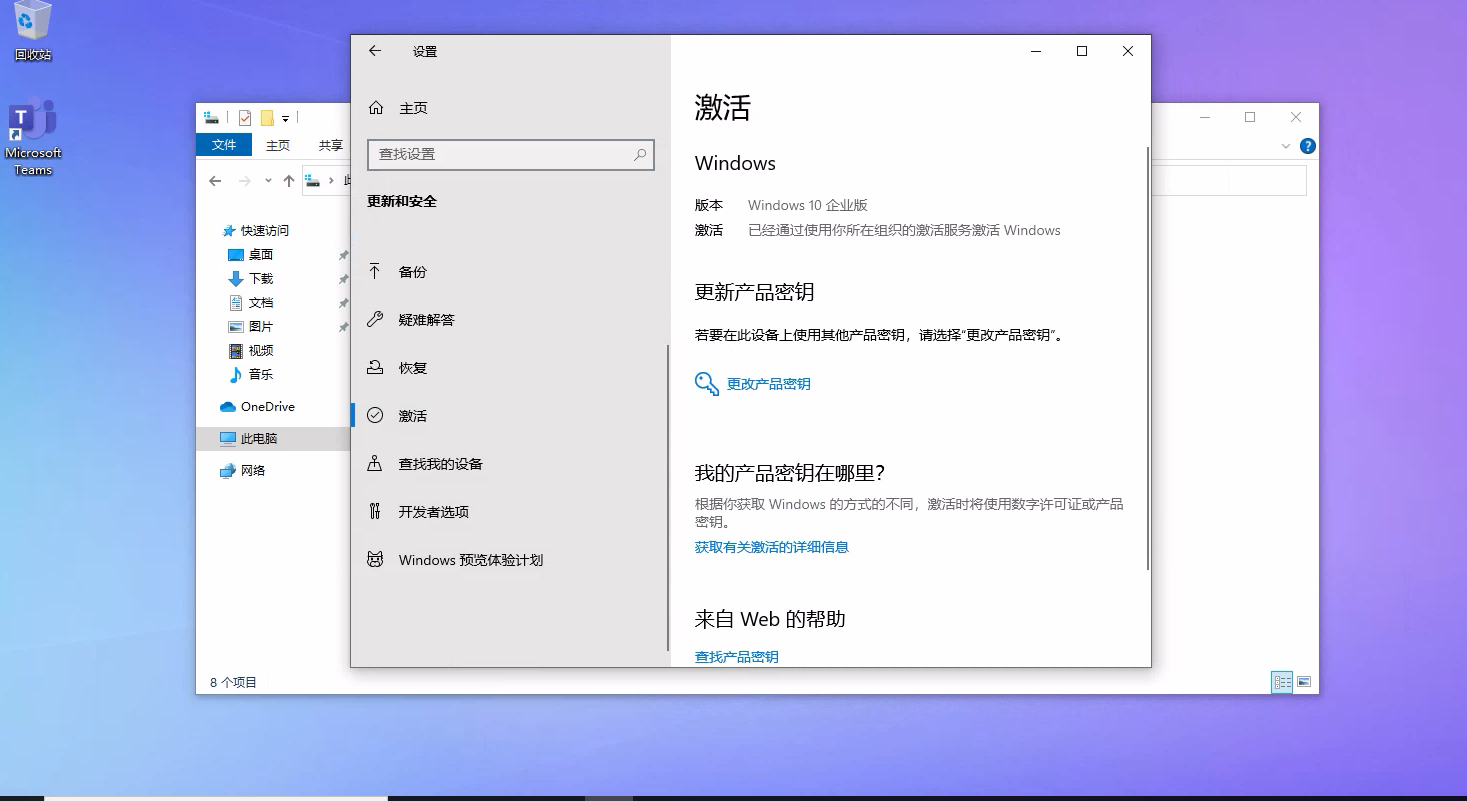The width and height of the screenshot is (1467, 801).
Task: Click the properties checkmark icon in Explorer title bar
Action: (x=245, y=118)
